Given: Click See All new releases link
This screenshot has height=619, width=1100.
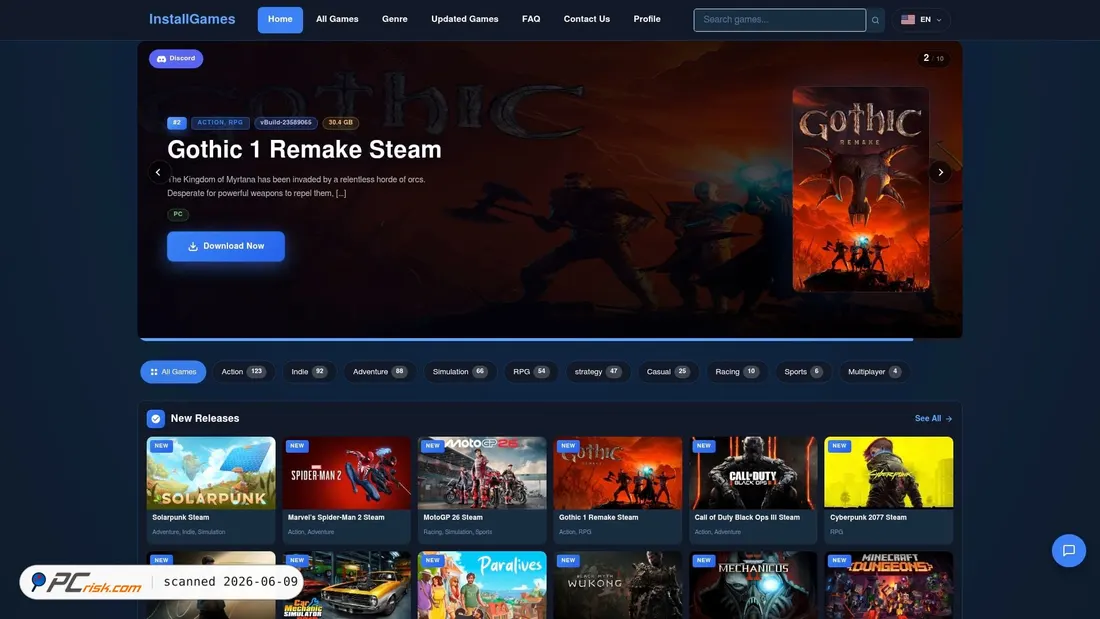Looking at the screenshot, I should [933, 418].
